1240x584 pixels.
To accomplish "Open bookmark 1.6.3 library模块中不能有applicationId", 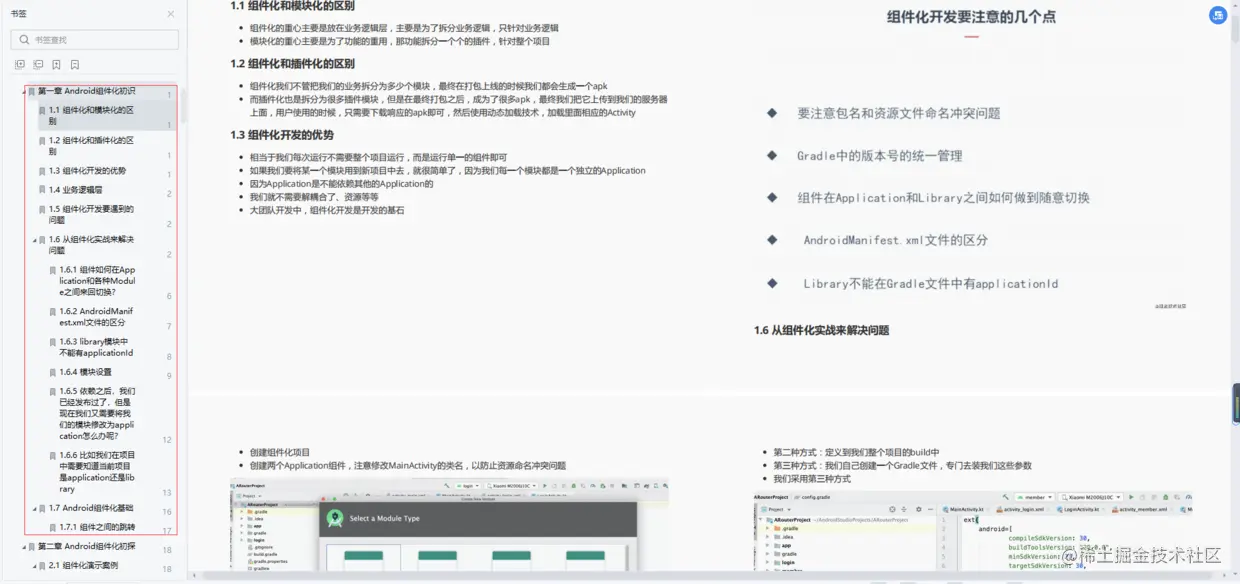I will (x=96, y=347).
